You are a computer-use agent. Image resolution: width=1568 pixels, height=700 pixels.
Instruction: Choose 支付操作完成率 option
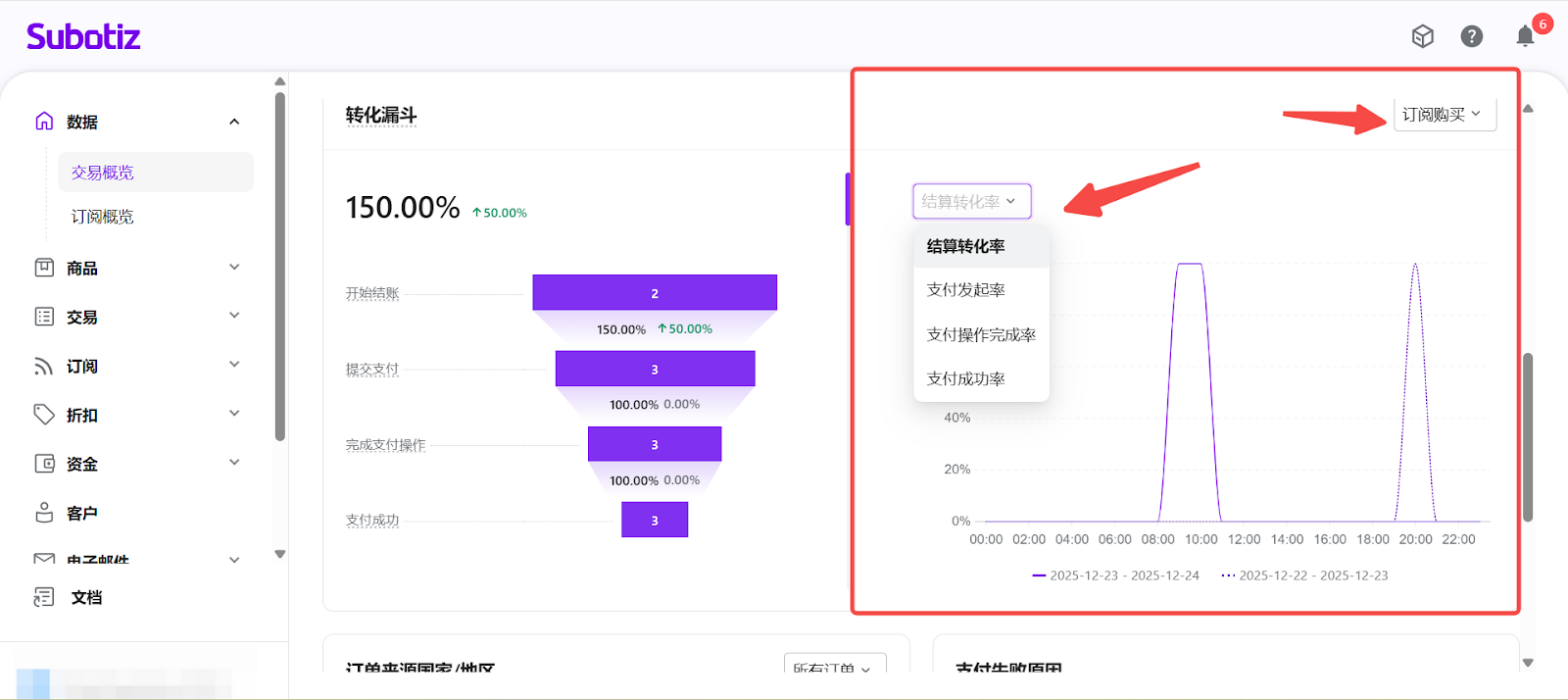(981, 335)
